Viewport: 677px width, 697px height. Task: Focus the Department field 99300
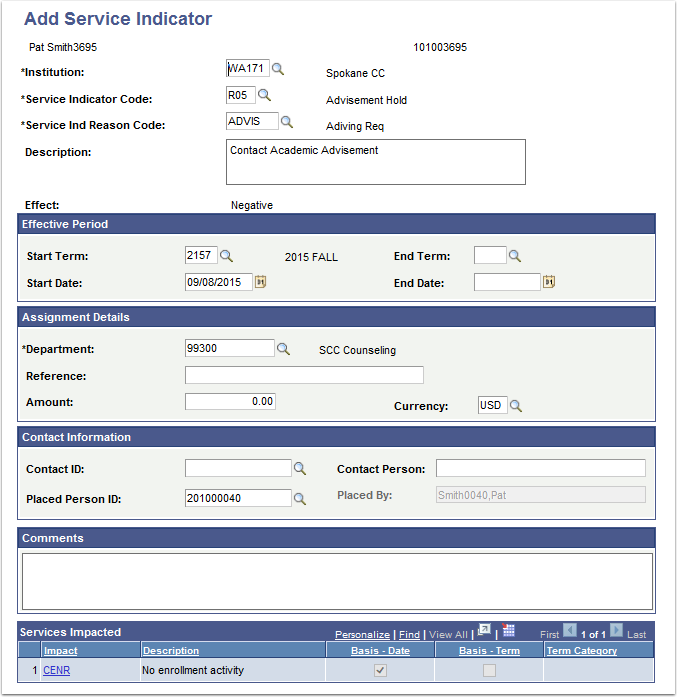point(230,348)
